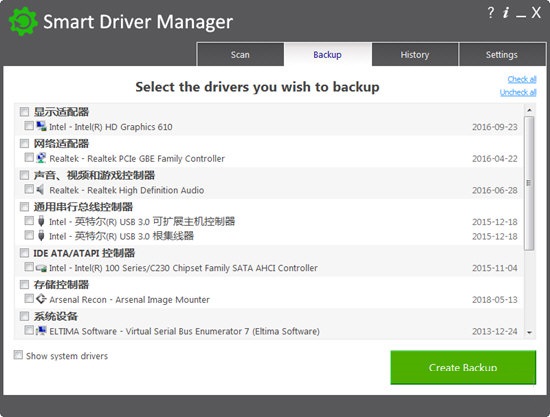Check the USB 3.0 可扩展主机控制器 checkbox
The width and height of the screenshot is (550, 417).
coord(29,221)
